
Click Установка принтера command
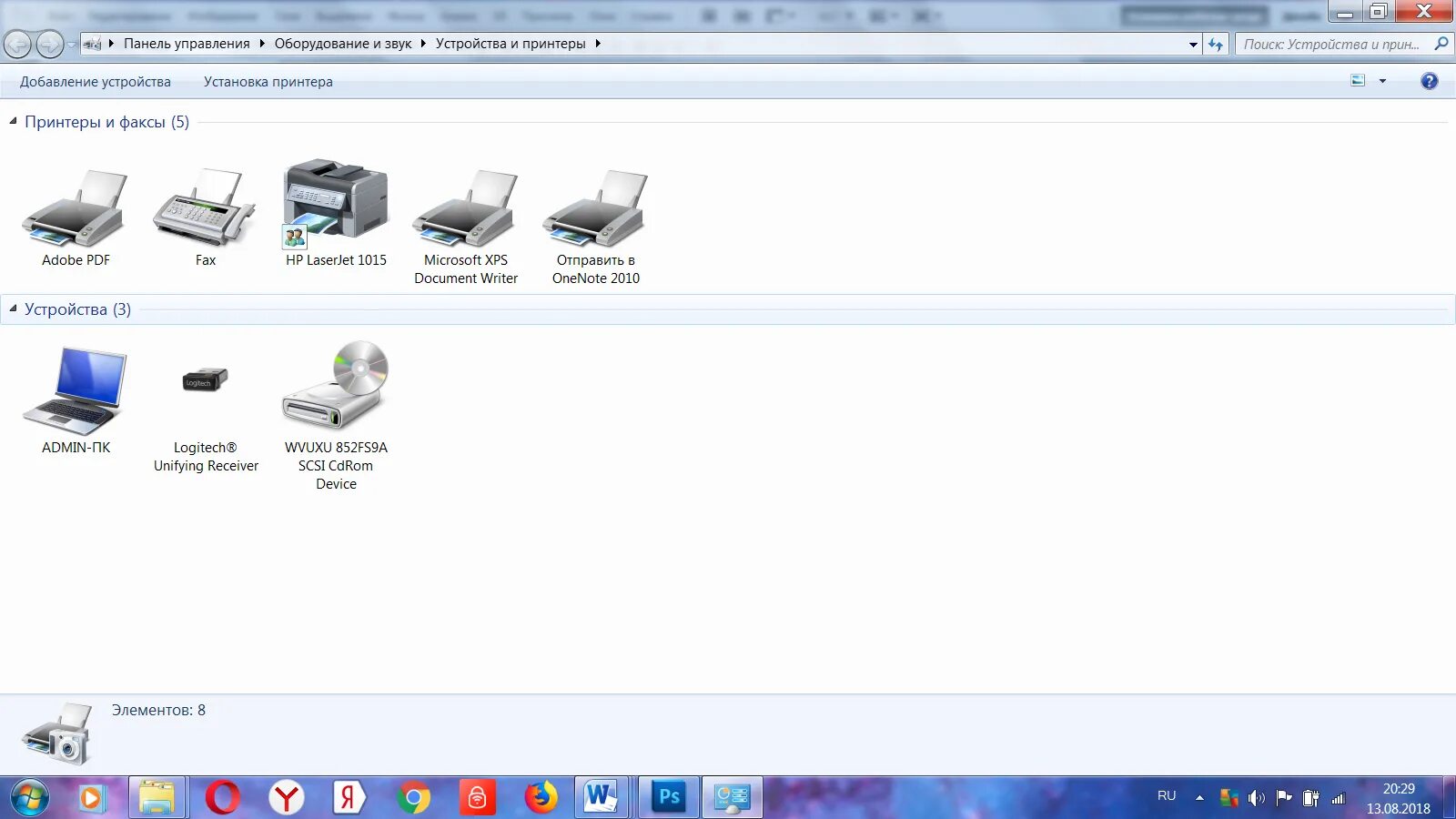click(268, 82)
